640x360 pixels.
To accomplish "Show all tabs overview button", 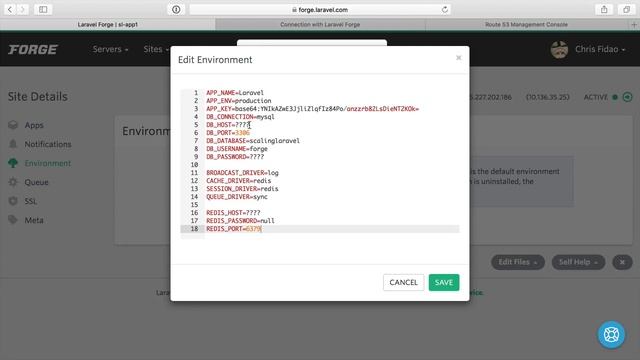I will point(627,9).
